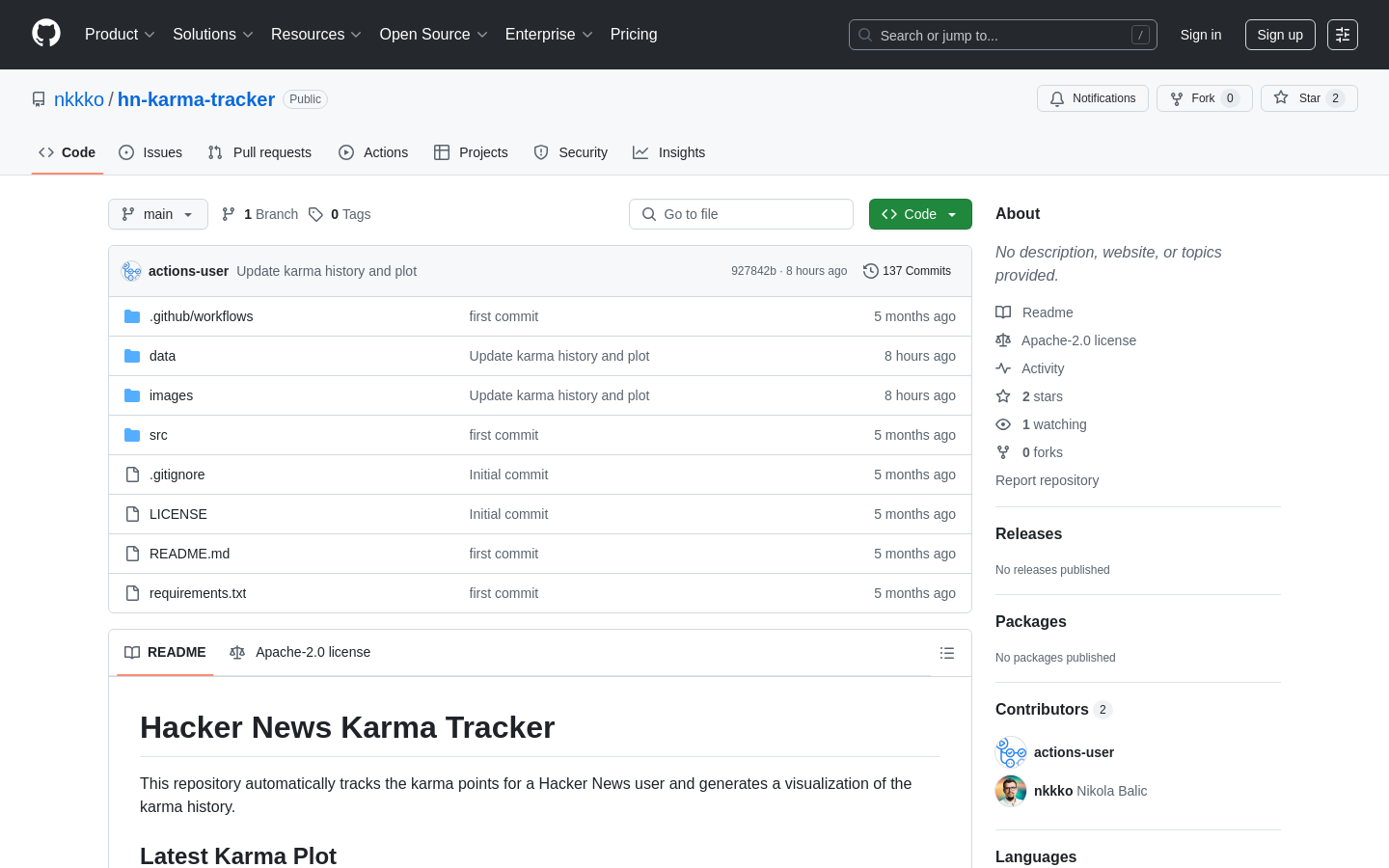Open the README outline list icon
Image resolution: width=1389 pixels, height=868 pixels.
[947, 653]
